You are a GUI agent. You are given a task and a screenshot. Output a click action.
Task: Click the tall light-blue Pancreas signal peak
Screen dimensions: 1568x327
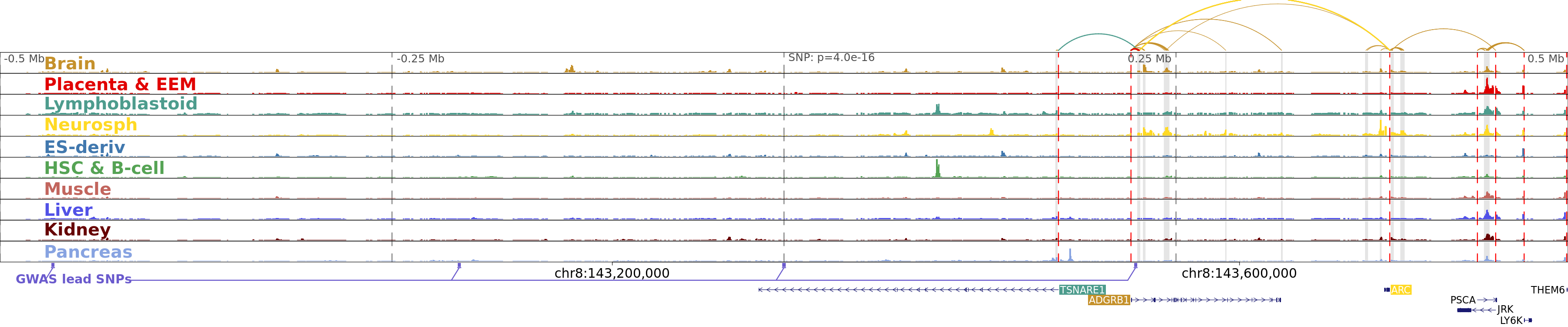1070,255
